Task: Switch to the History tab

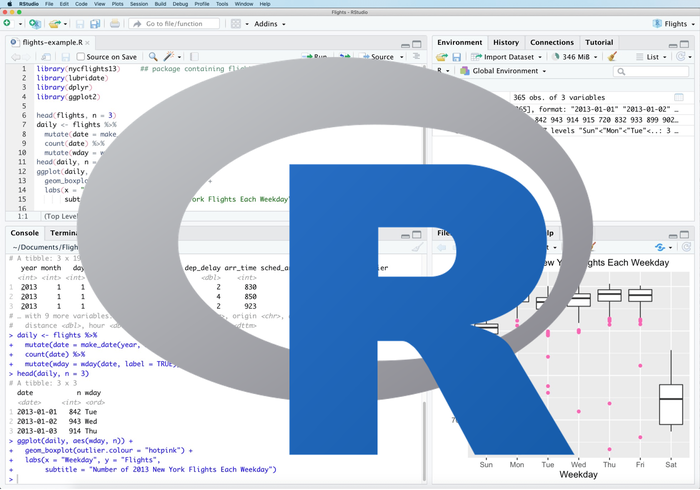Action: pos(505,42)
